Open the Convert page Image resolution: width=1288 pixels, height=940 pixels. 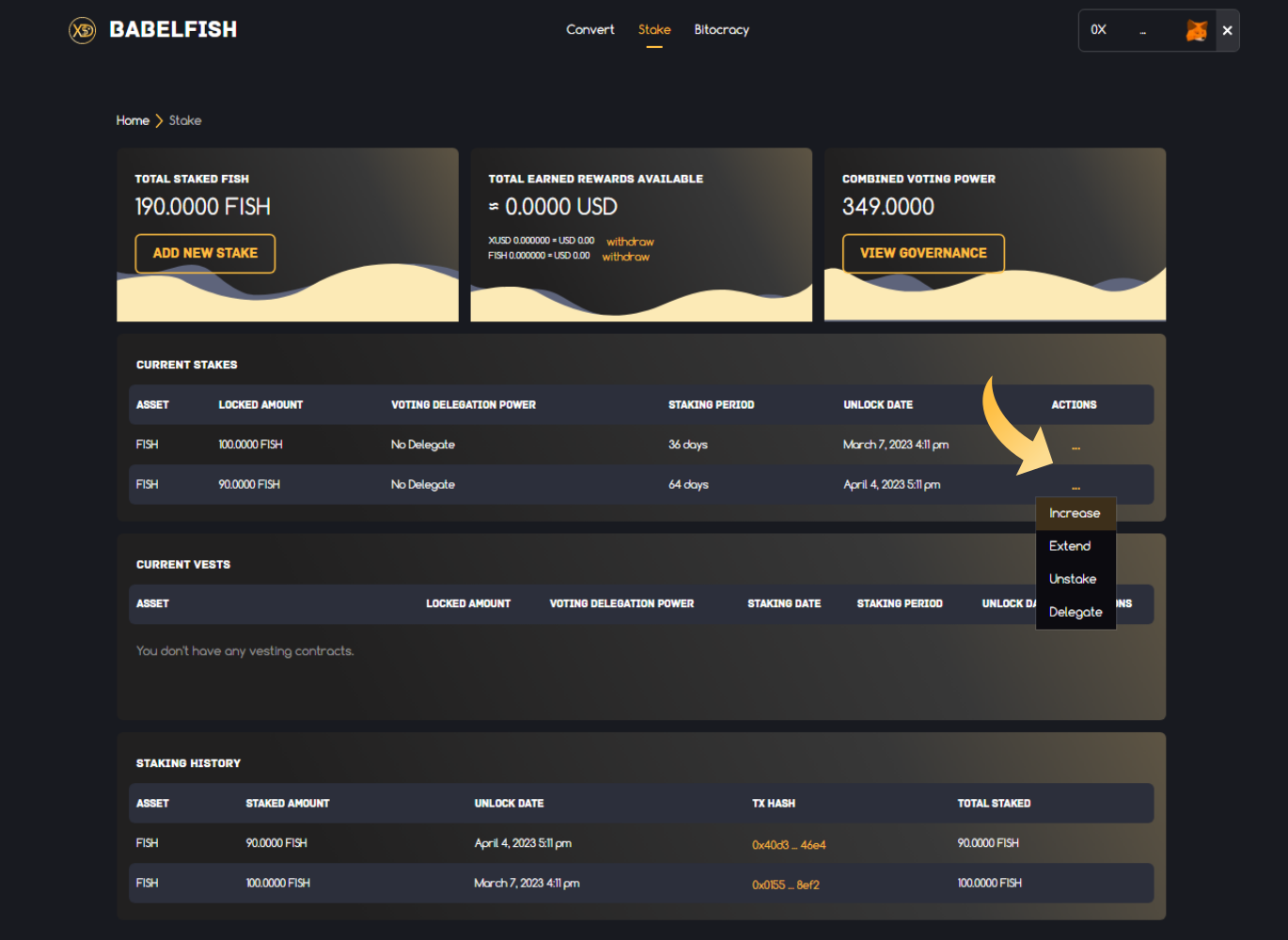point(590,30)
